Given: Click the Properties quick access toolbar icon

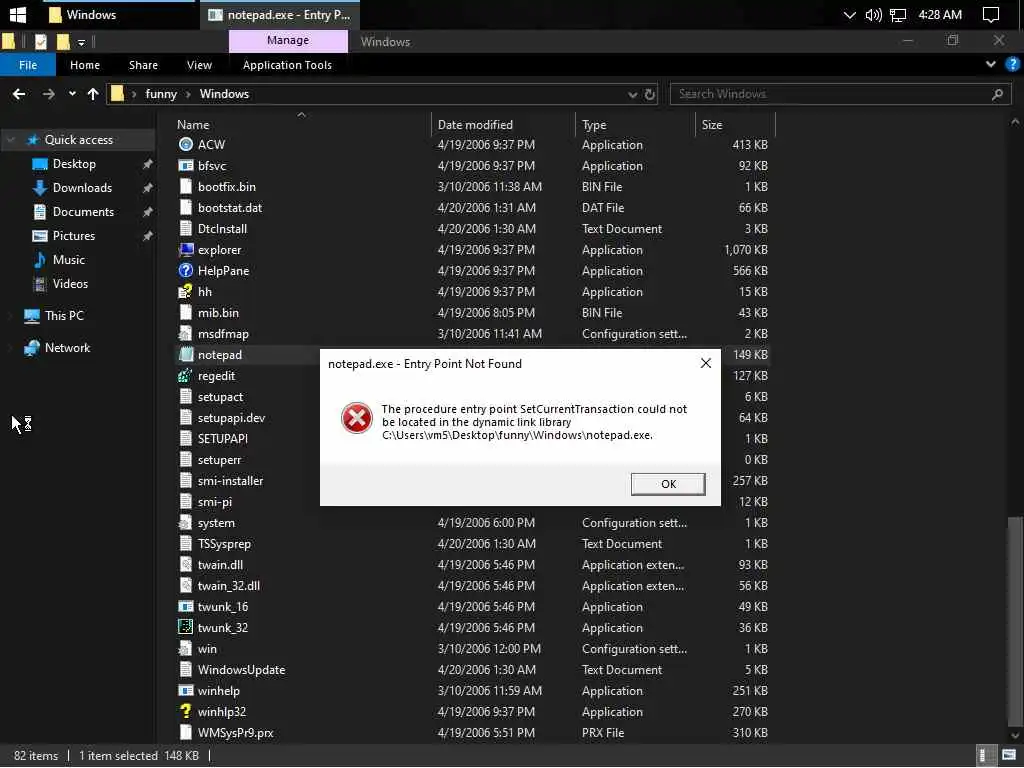Looking at the screenshot, I should [x=40, y=42].
